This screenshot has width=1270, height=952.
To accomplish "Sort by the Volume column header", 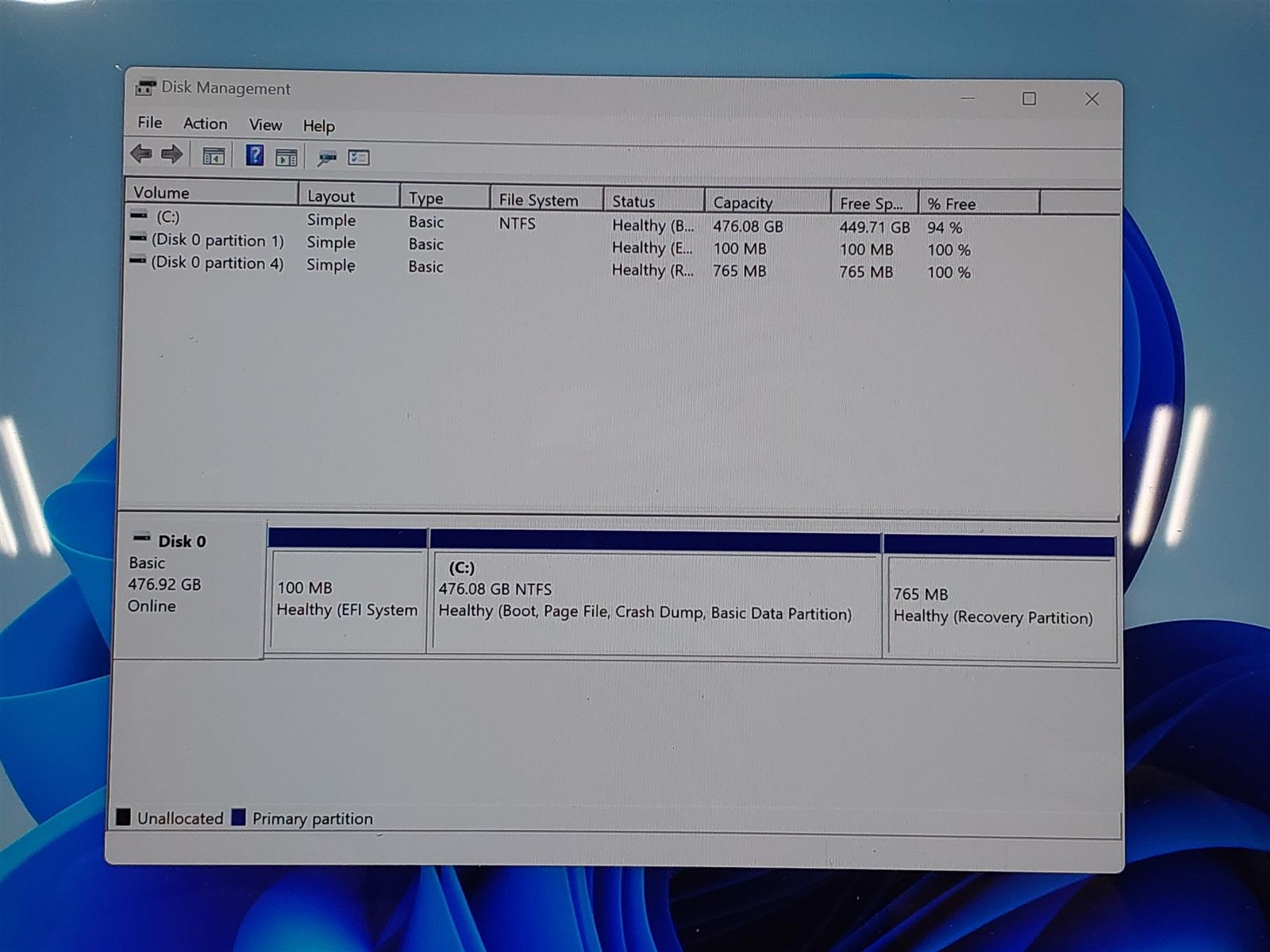I will click(211, 192).
